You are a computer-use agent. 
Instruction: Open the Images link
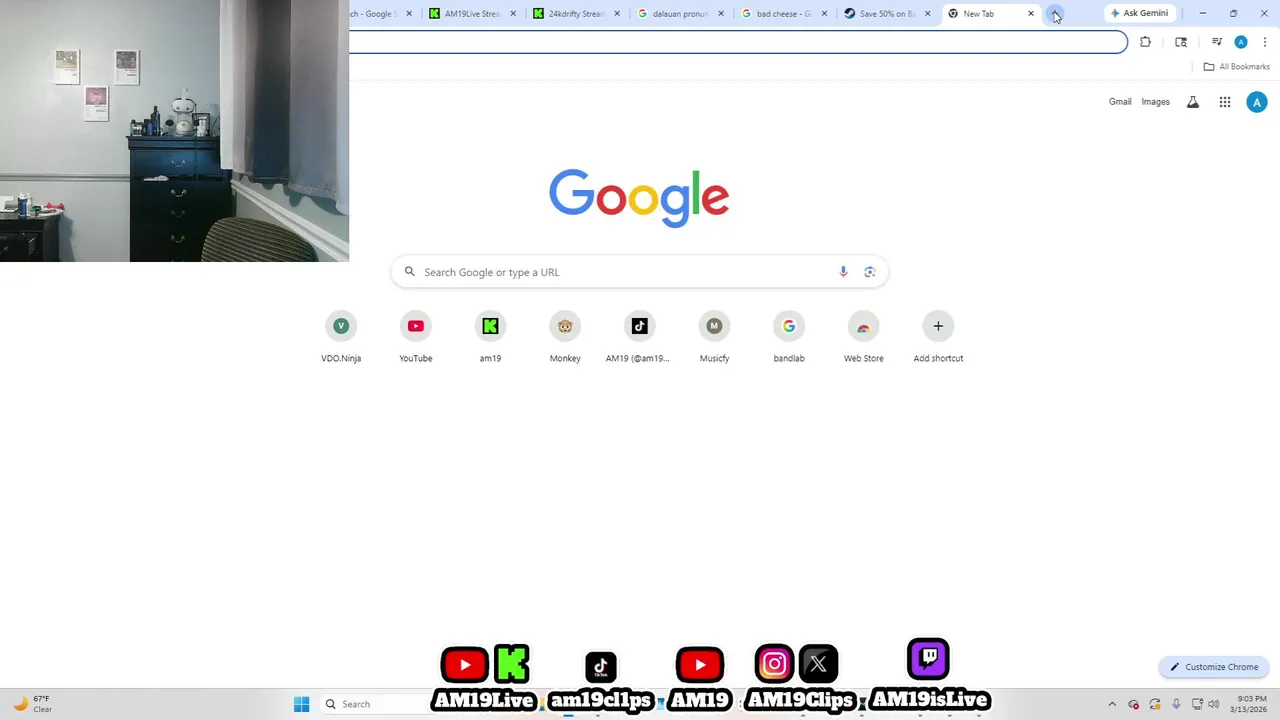pyautogui.click(x=1155, y=102)
